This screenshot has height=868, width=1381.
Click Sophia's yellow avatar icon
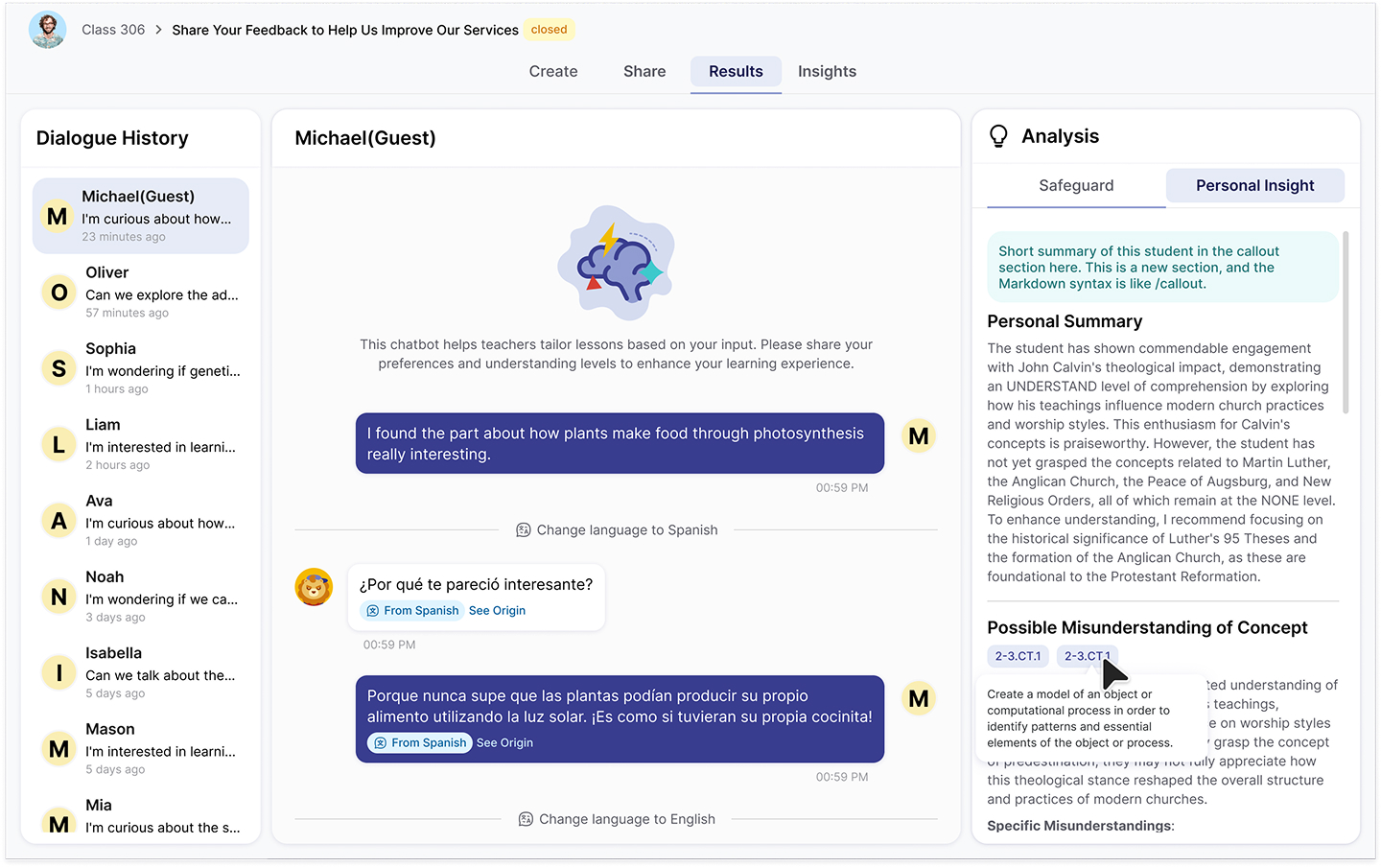click(x=59, y=368)
